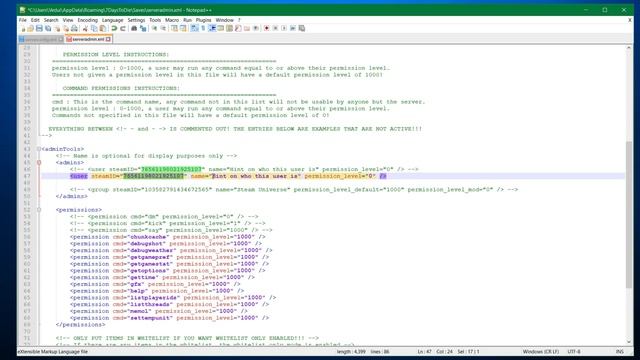Image resolution: width=640 pixels, height=360 pixels.
Task: Click the Print toolbar icon
Action: tap(74, 29)
